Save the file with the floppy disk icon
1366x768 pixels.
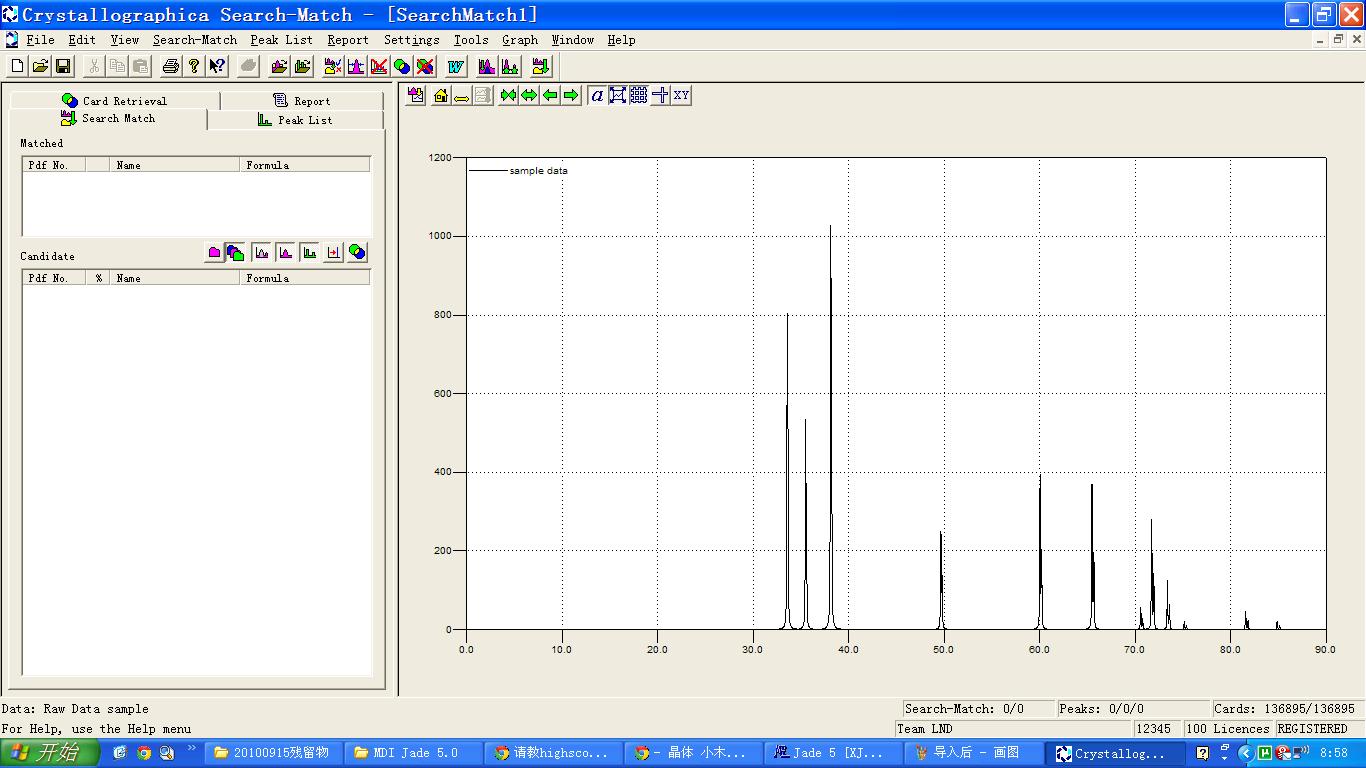click(63, 67)
